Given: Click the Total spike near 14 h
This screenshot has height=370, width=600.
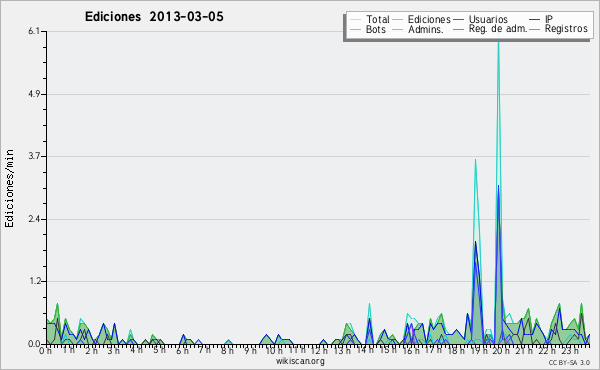Looking at the screenshot, I should pyautogui.click(x=370, y=305).
